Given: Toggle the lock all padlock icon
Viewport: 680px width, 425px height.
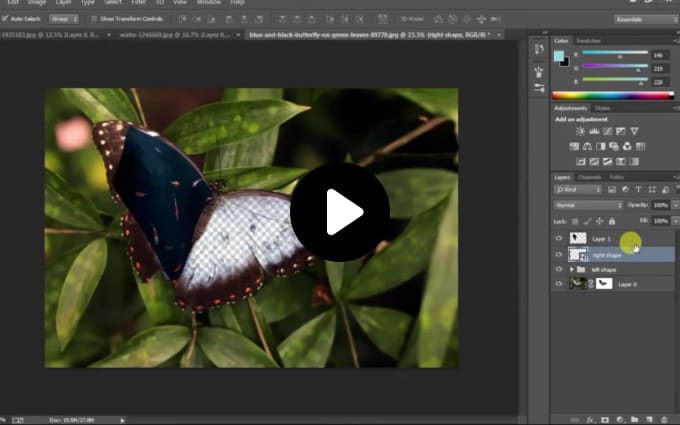Looking at the screenshot, I should pos(611,221).
